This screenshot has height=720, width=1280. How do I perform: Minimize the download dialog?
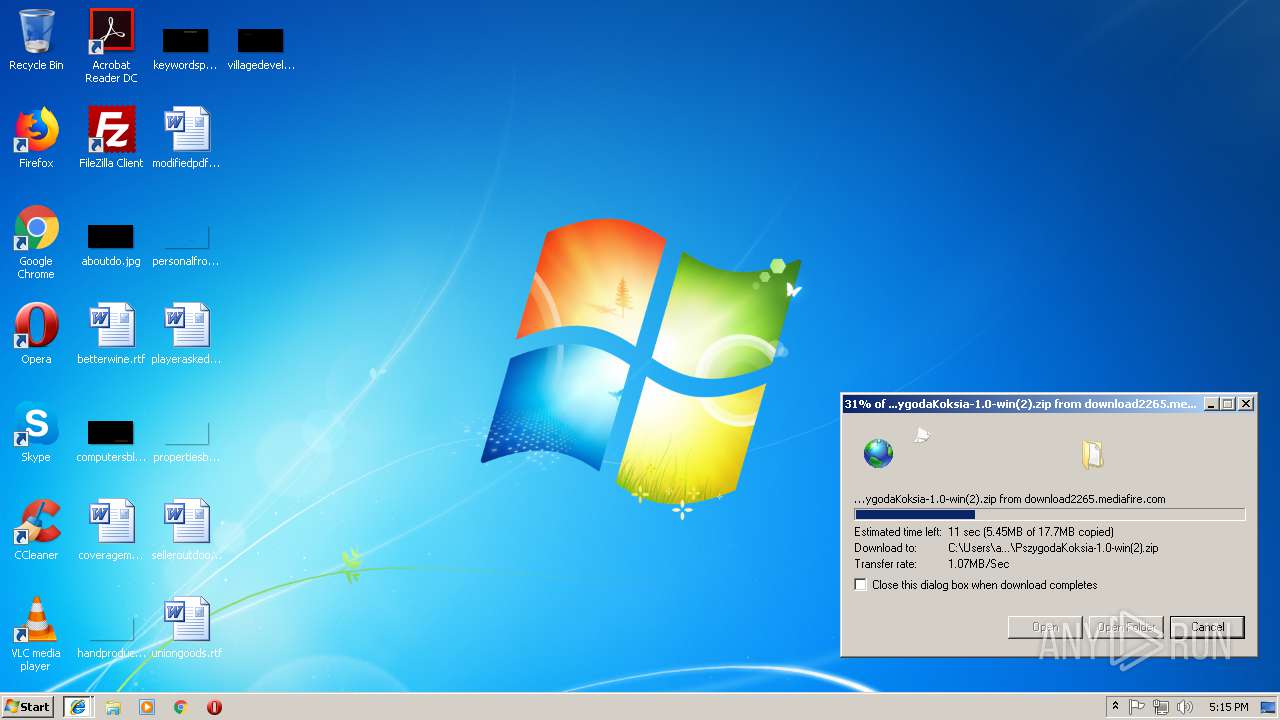[1212, 404]
